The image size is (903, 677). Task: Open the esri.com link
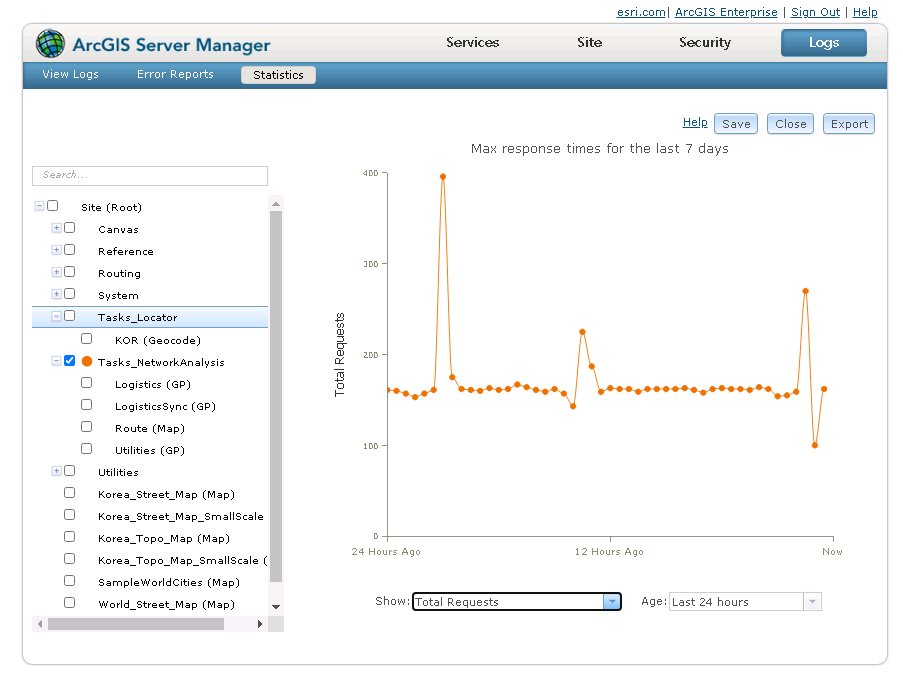(x=641, y=12)
